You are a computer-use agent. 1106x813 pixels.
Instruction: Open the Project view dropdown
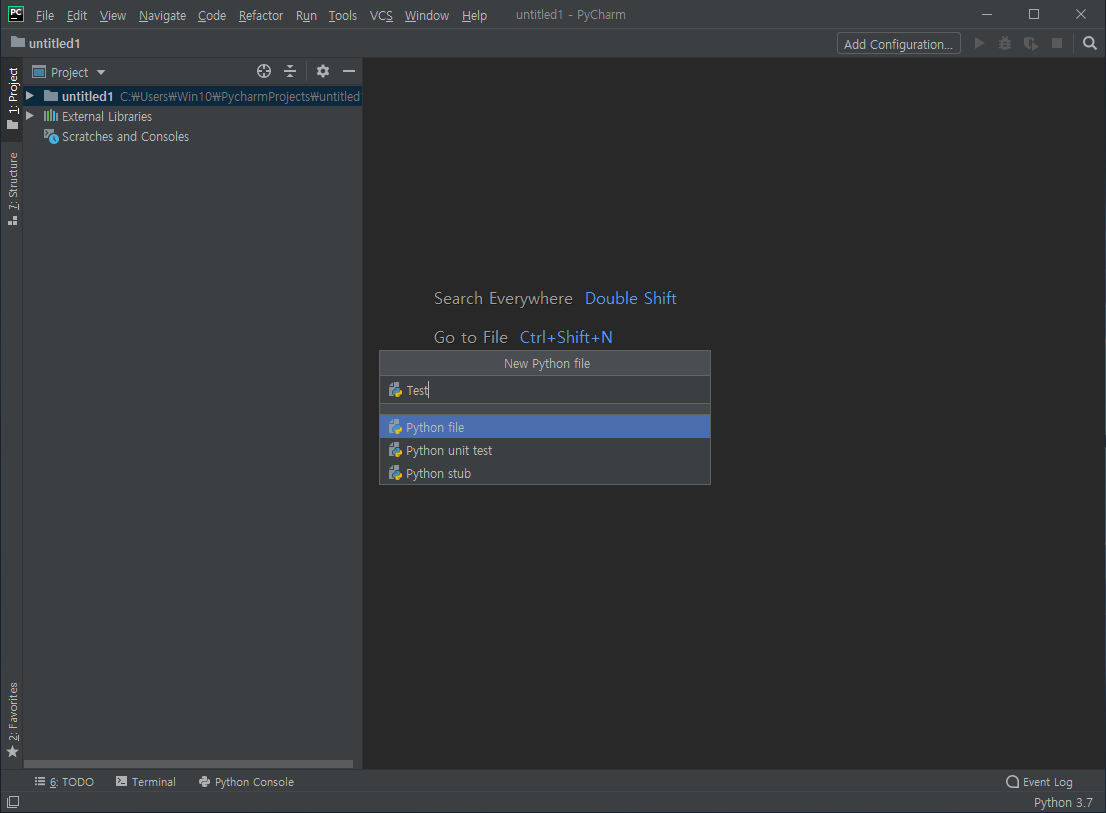69,72
